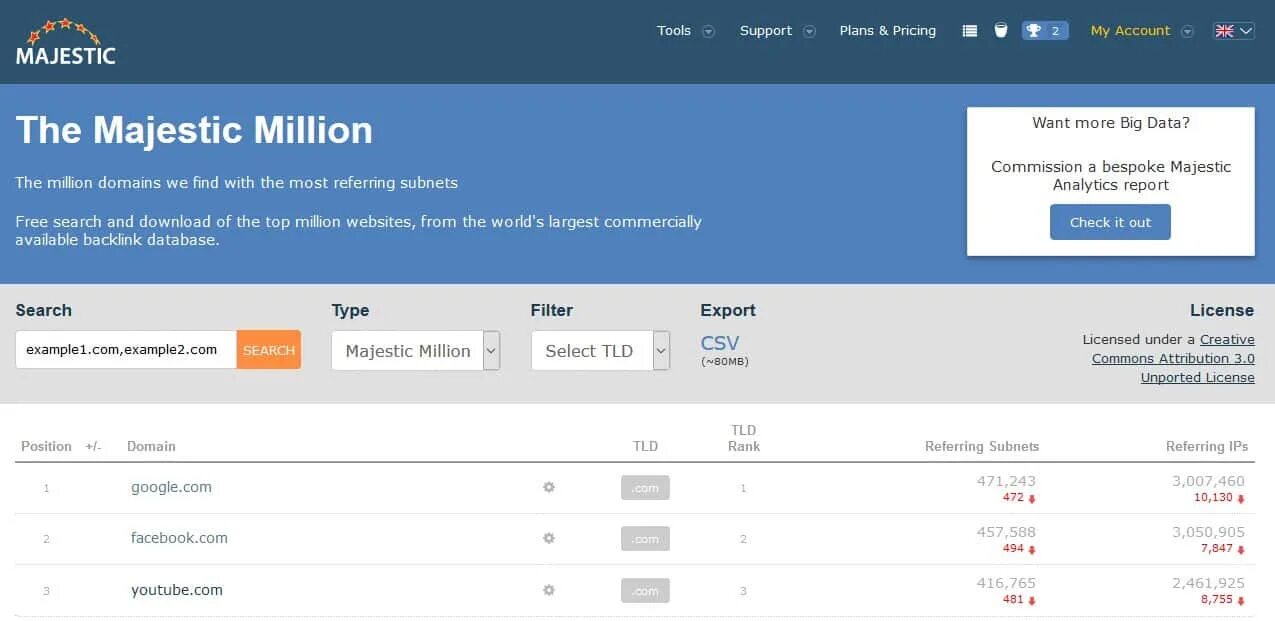The width and height of the screenshot is (1275, 621).
Task: Open the list icon in header
Action: point(969,31)
